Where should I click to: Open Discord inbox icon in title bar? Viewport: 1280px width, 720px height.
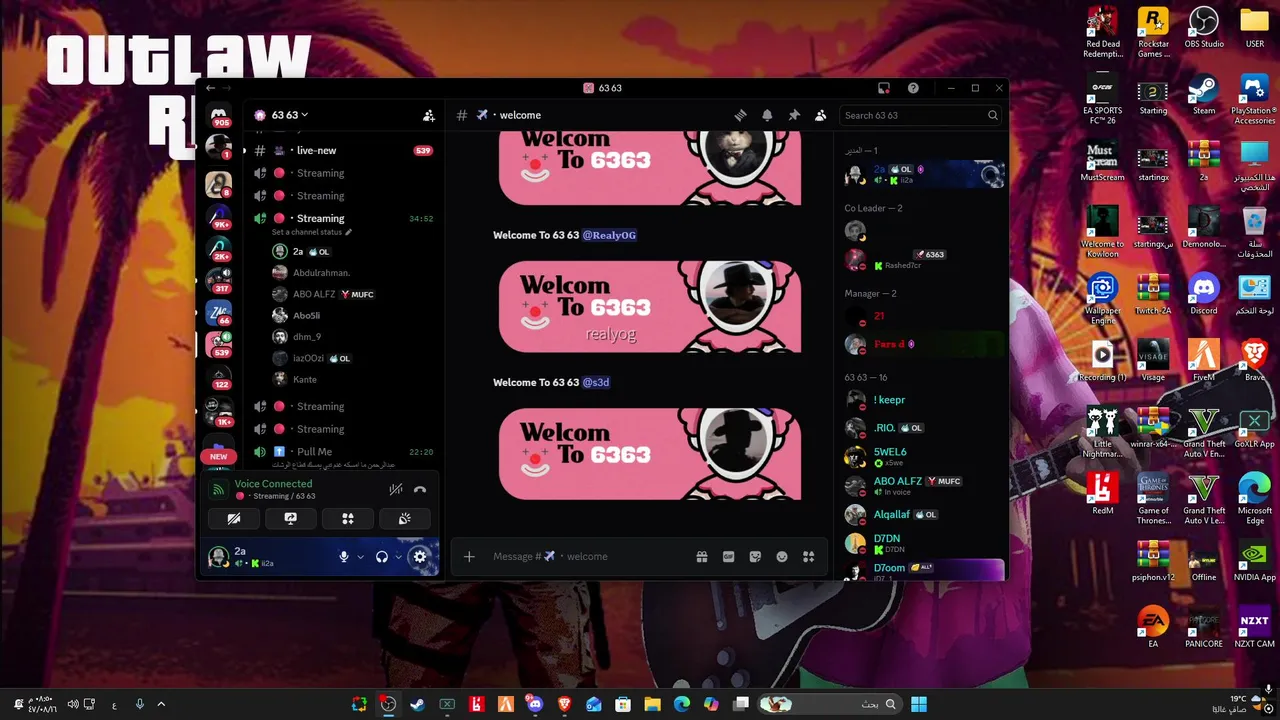click(884, 88)
